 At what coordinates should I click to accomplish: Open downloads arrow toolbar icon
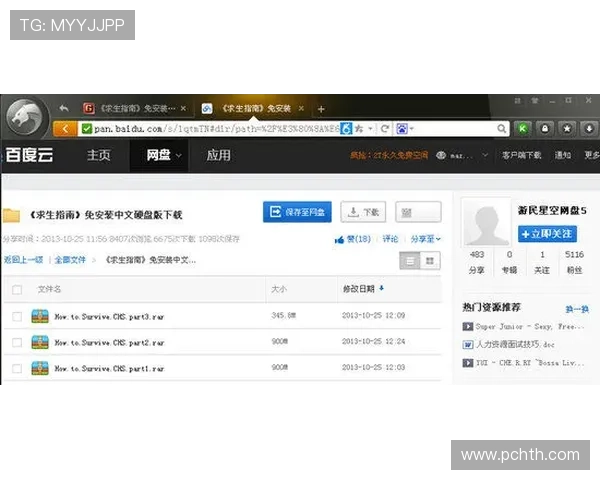589,129
